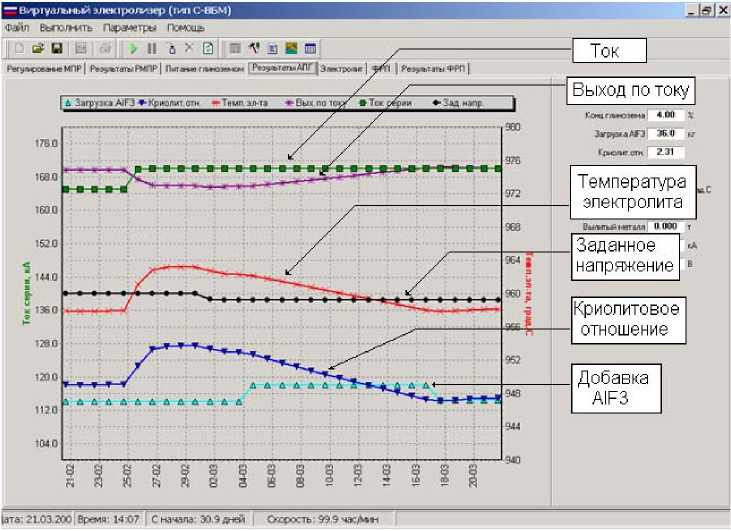Select the Питание глиноземом tab

(x=203, y=69)
